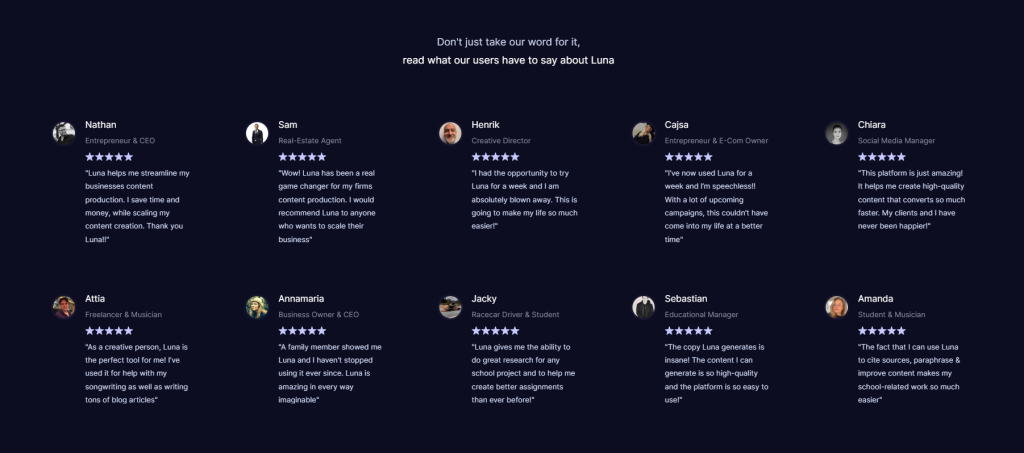Click the star rating on Chiara's review
1024x453 pixels.
pos(882,157)
